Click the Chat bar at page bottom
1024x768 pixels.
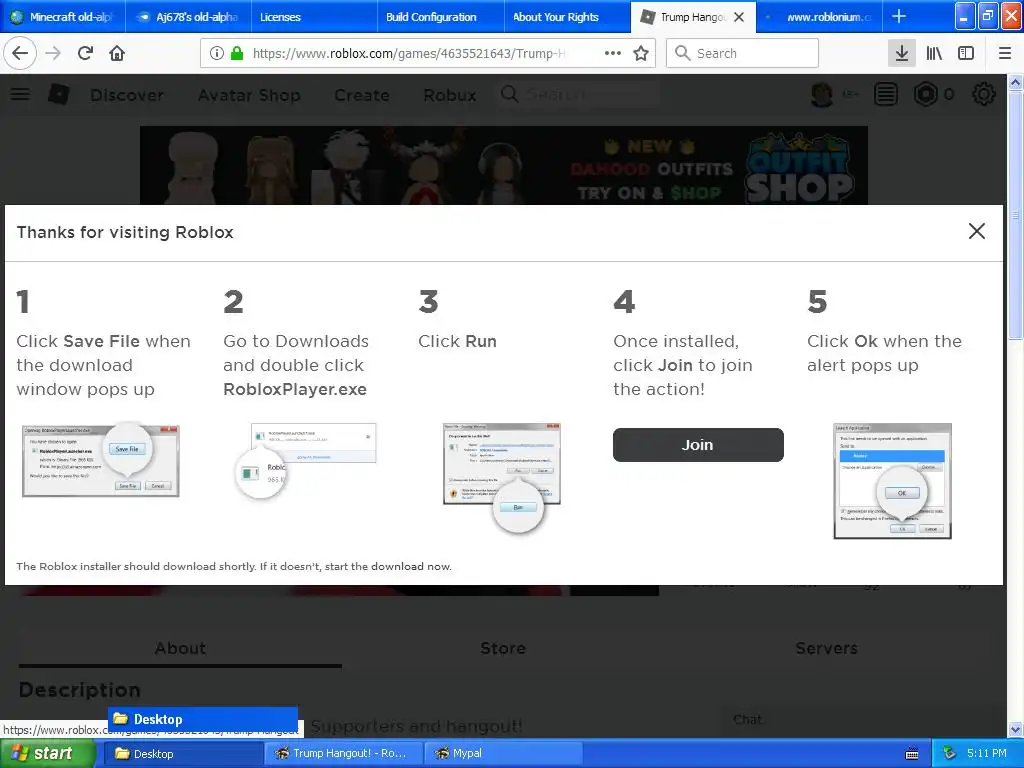click(862, 720)
